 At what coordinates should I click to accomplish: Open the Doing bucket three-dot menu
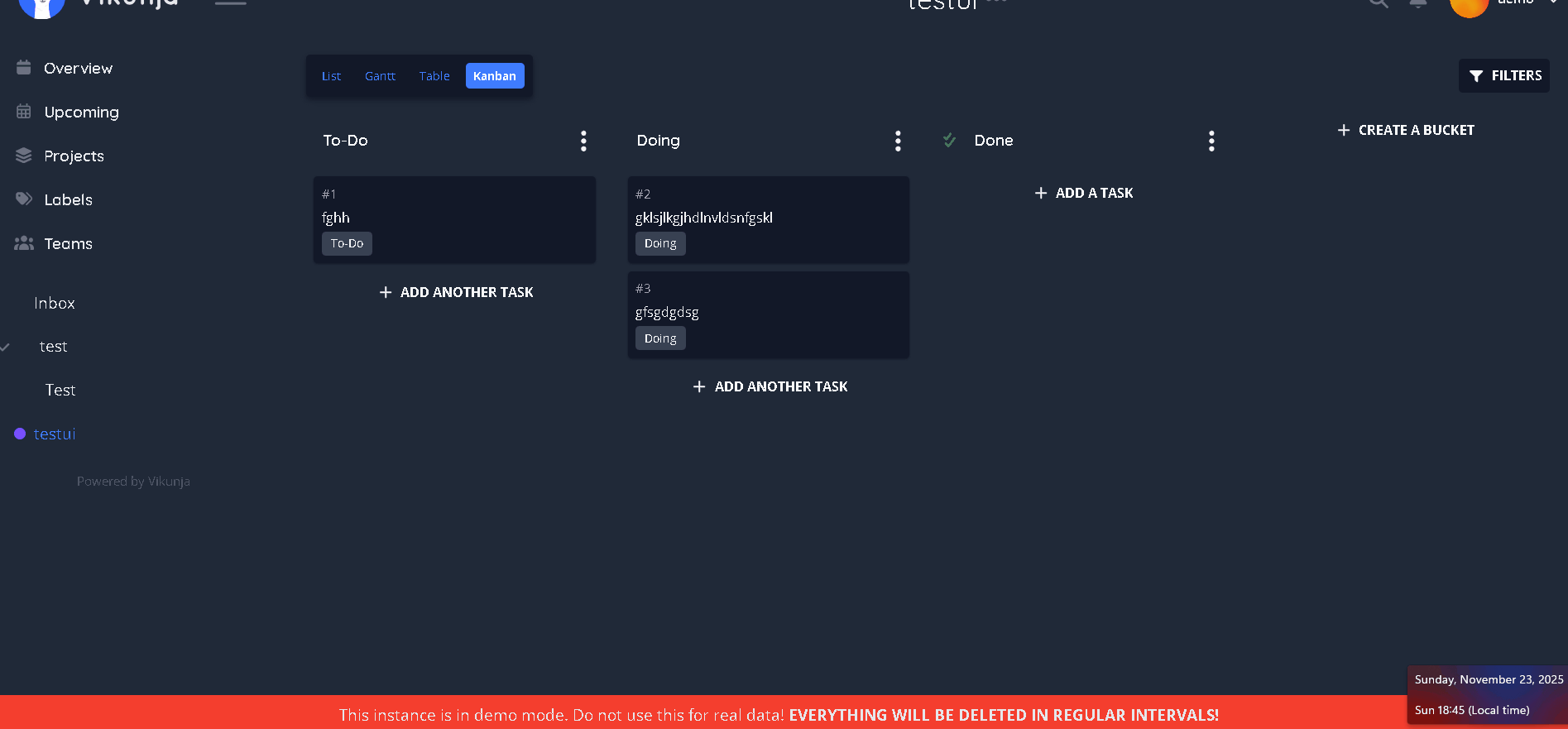(898, 141)
